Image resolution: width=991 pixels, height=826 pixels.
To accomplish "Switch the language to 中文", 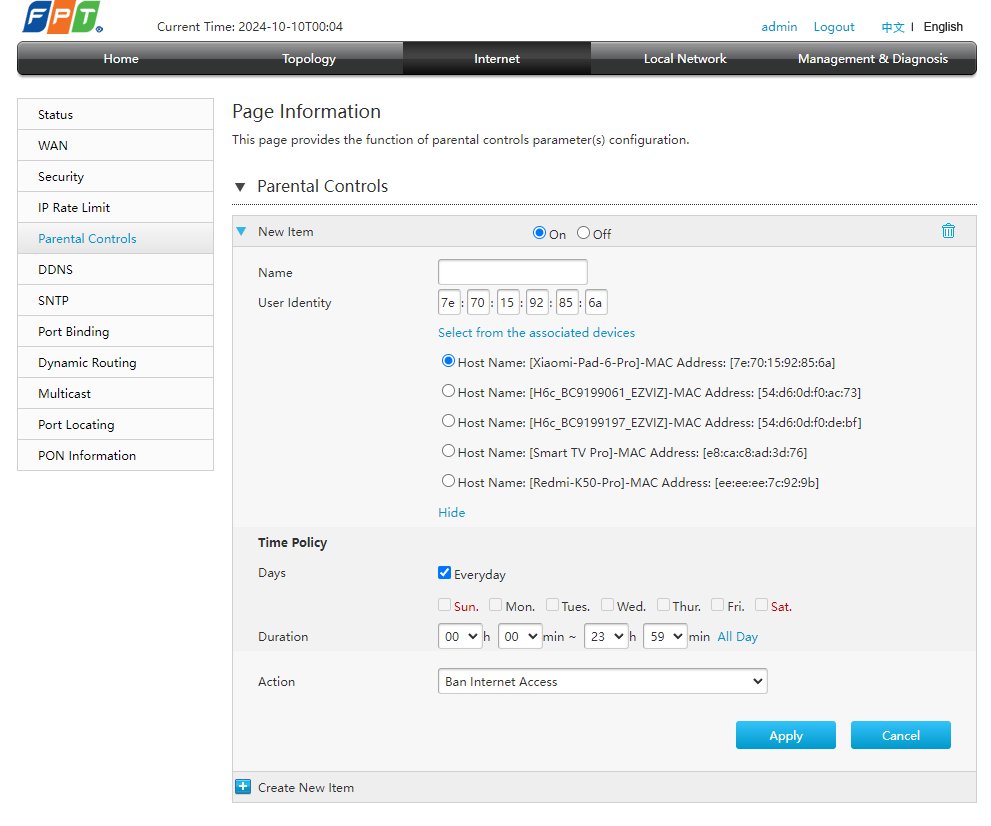I will pos(892,27).
